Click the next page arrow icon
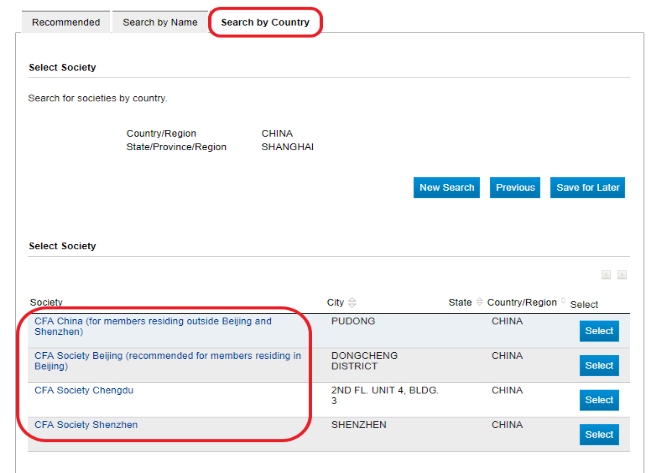 (x=621, y=275)
